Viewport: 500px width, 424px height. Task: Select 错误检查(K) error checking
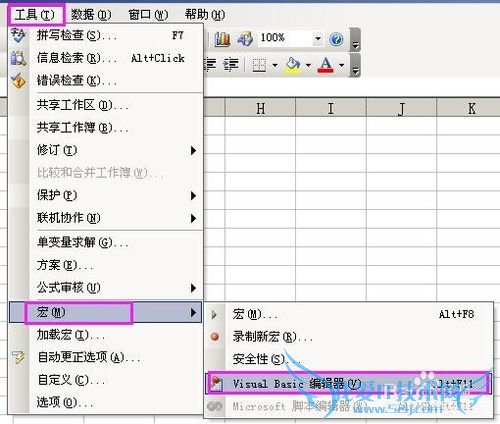pyautogui.click(x=106, y=81)
